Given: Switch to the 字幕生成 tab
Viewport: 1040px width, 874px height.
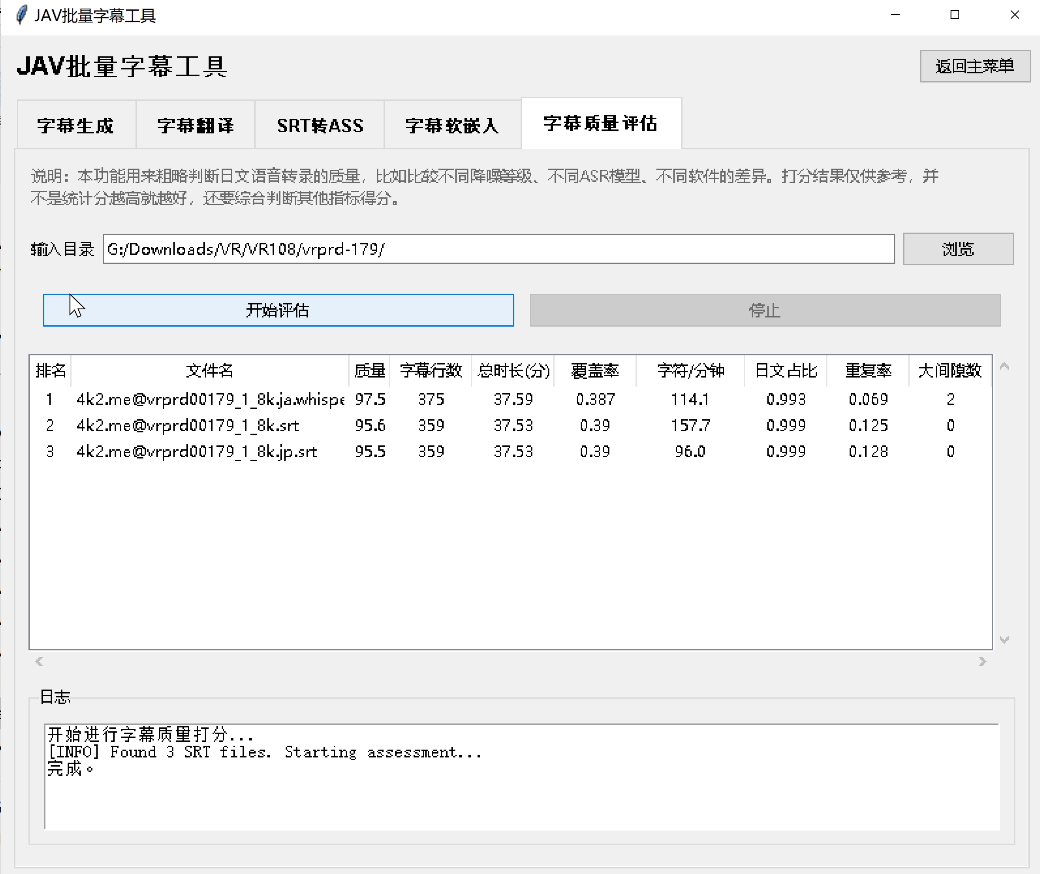Looking at the screenshot, I should coord(76,125).
